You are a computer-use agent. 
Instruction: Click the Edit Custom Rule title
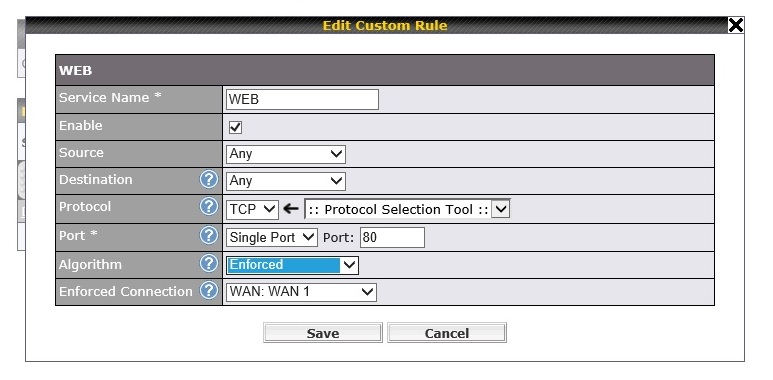pyautogui.click(x=385, y=26)
